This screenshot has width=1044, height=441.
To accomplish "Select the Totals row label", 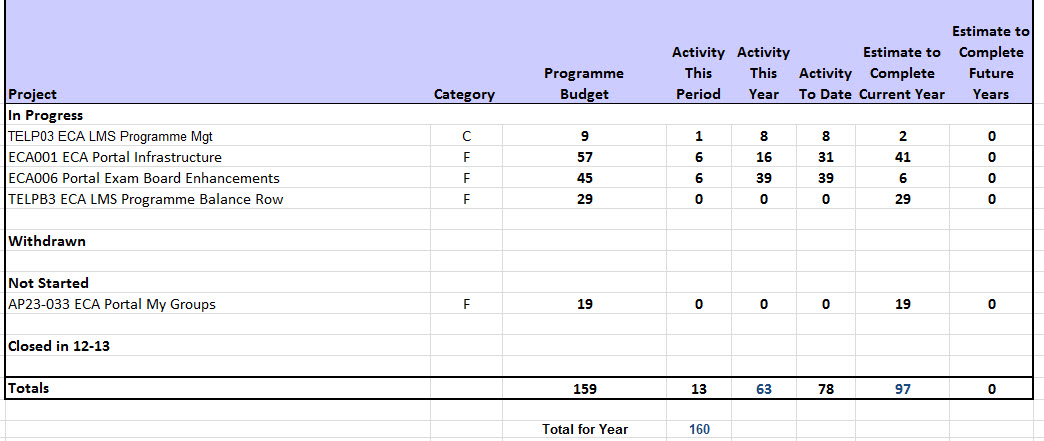I will coord(28,388).
